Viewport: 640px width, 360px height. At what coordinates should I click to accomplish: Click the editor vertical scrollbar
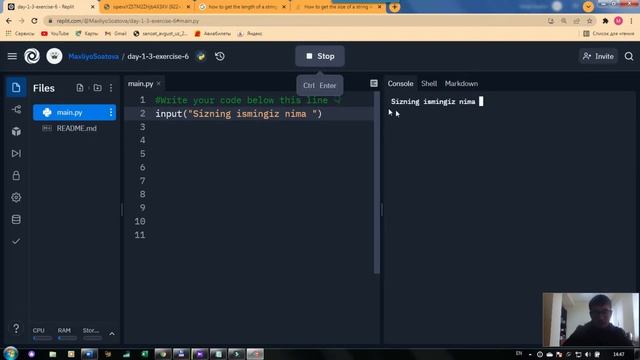click(376, 182)
